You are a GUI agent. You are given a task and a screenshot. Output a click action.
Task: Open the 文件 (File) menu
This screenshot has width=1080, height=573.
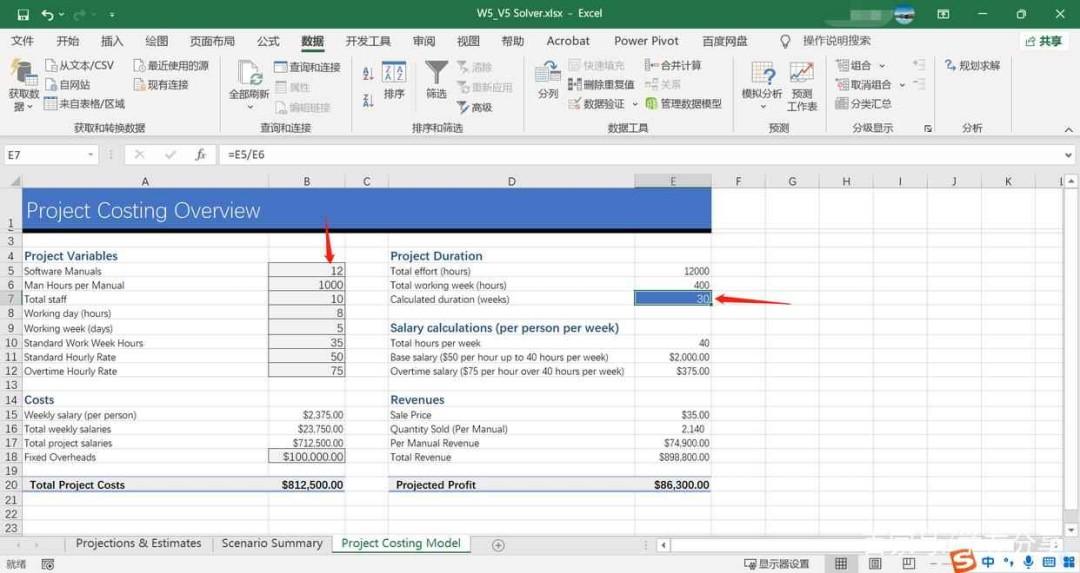tap(22, 41)
